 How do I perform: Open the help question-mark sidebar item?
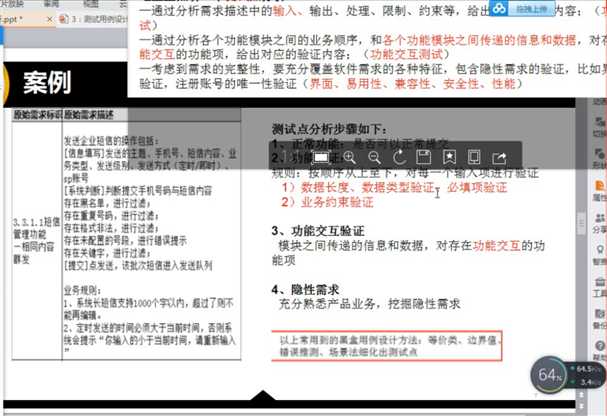click(x=600, y=351)
